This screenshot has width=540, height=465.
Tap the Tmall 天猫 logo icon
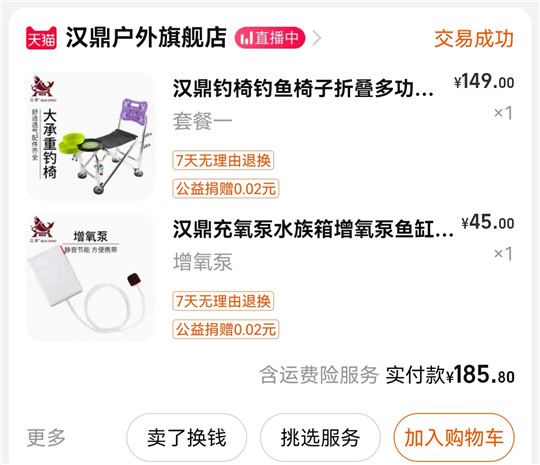[41, 38]
